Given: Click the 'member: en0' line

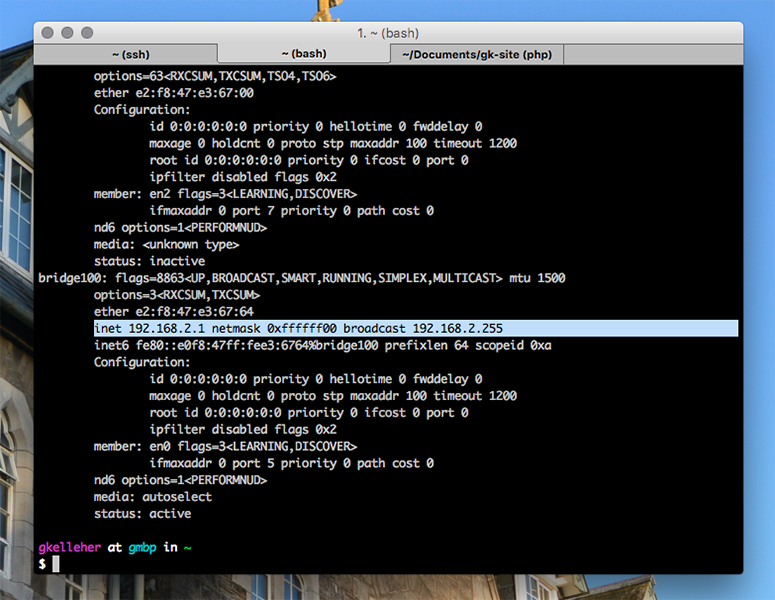Looking at the screenshot, I should click(x=225, y=446).
